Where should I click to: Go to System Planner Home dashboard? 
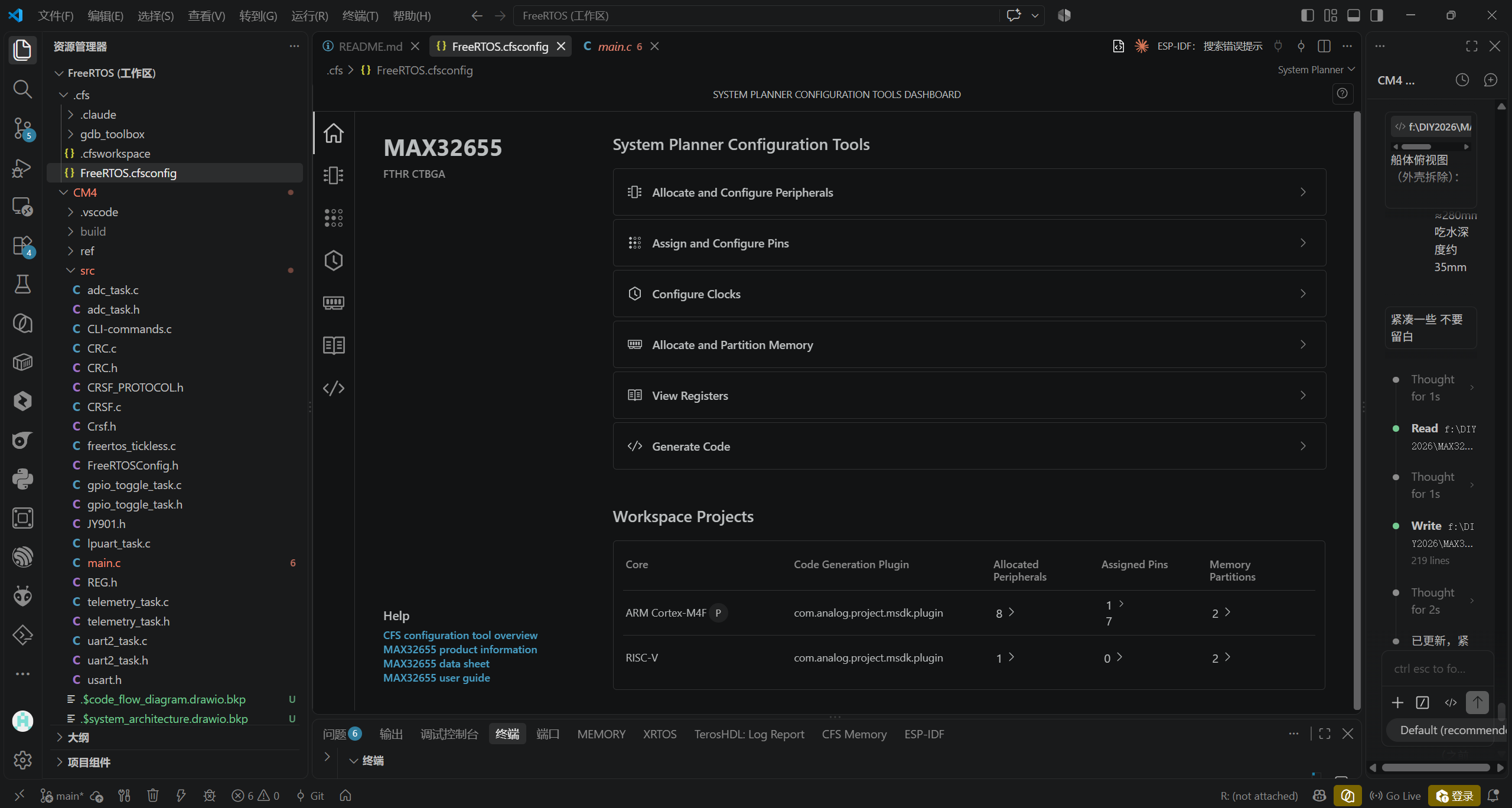[x=334, y=133]
